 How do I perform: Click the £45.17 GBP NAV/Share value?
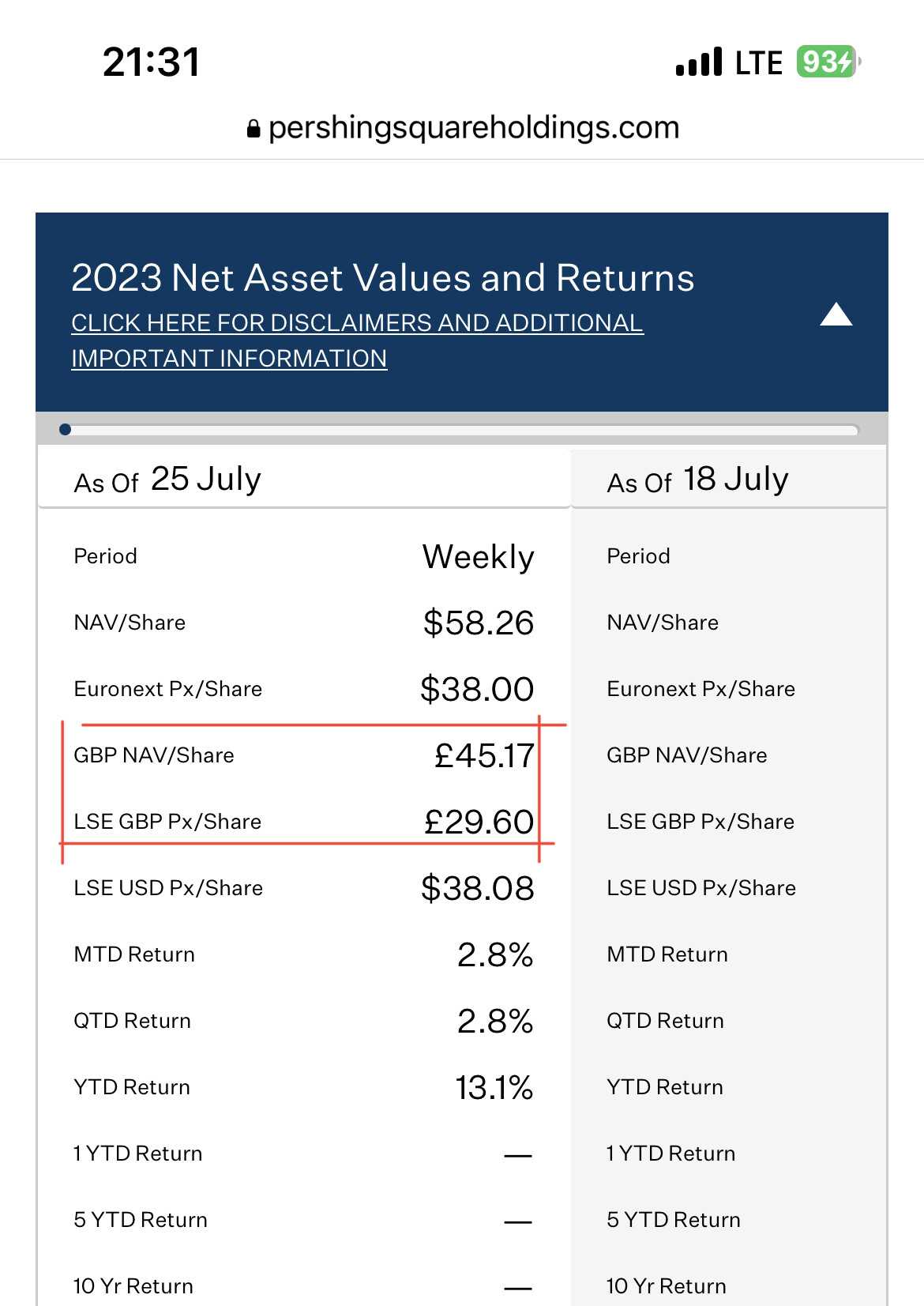click(484, 755)
